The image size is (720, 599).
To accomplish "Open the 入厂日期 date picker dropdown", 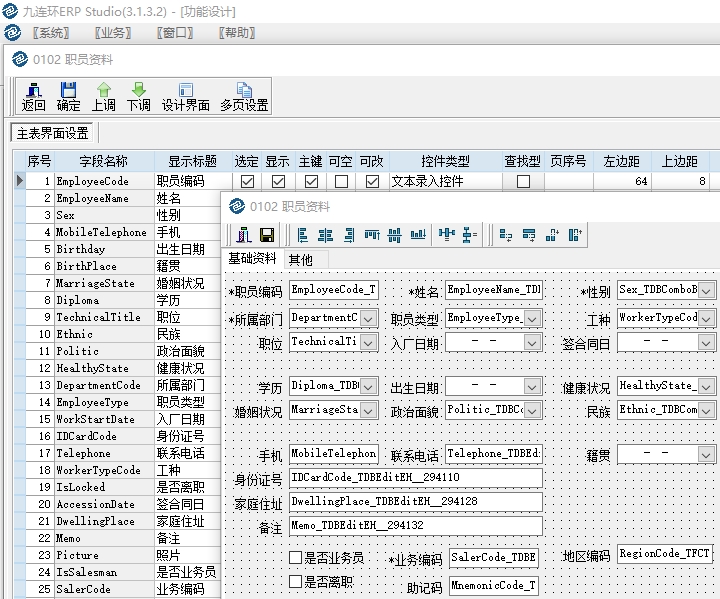I will pos(532,342).
